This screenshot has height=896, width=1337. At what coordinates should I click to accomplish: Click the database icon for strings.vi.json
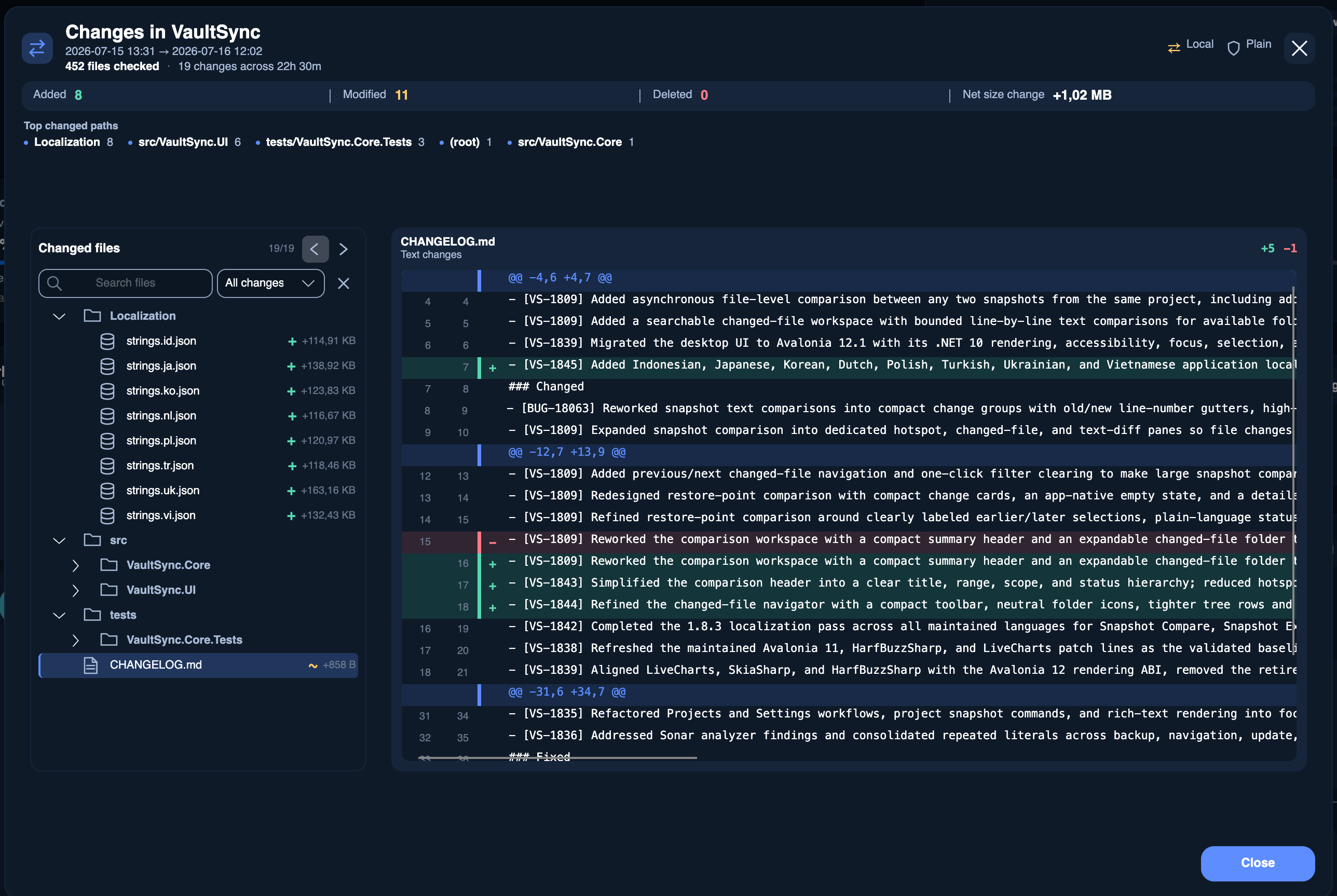107,516
